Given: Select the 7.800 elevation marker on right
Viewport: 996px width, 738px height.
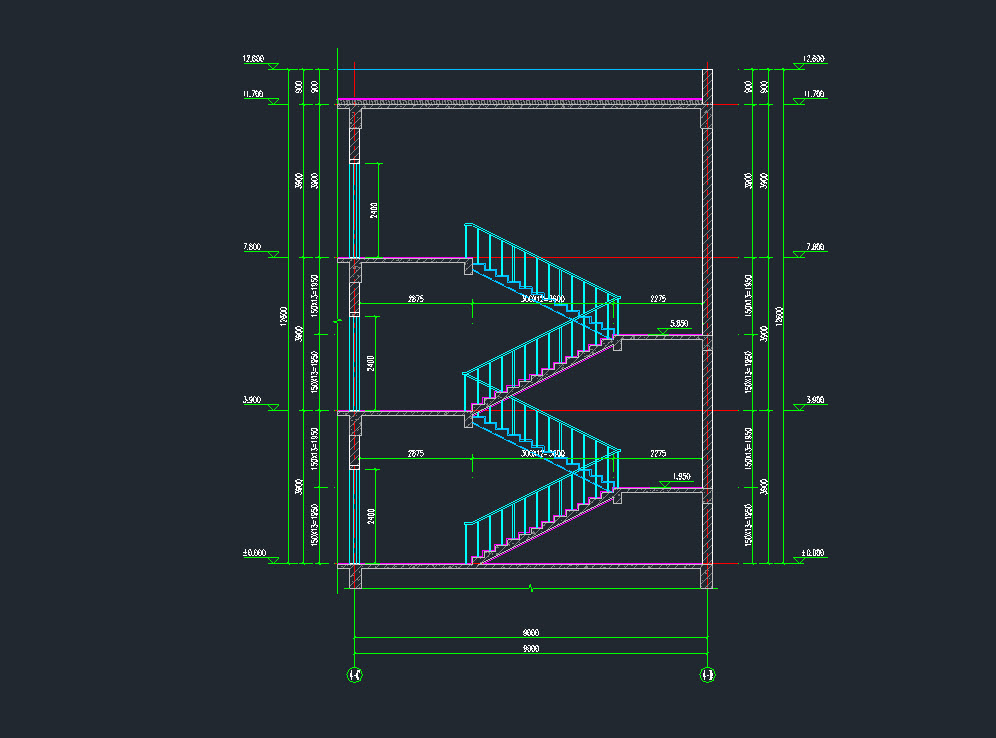Looking at the screenshot, I should coord(814,248).
